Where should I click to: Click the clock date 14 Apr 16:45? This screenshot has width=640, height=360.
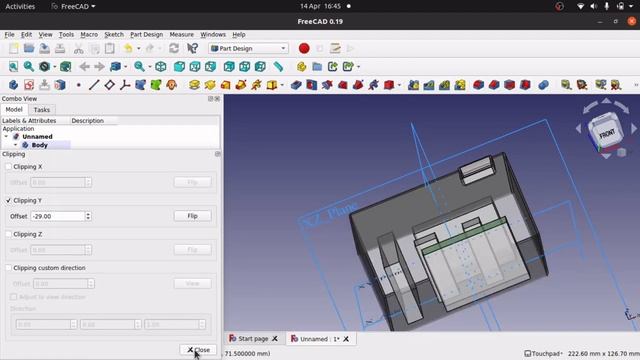coord(320,6)
